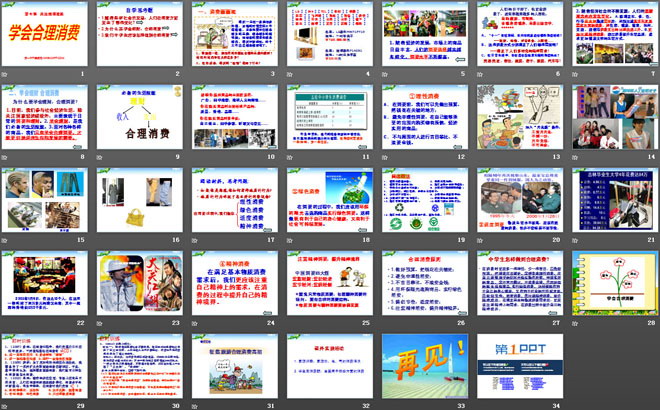Select slide 5 thumbnail with market photos

[425, 34]
